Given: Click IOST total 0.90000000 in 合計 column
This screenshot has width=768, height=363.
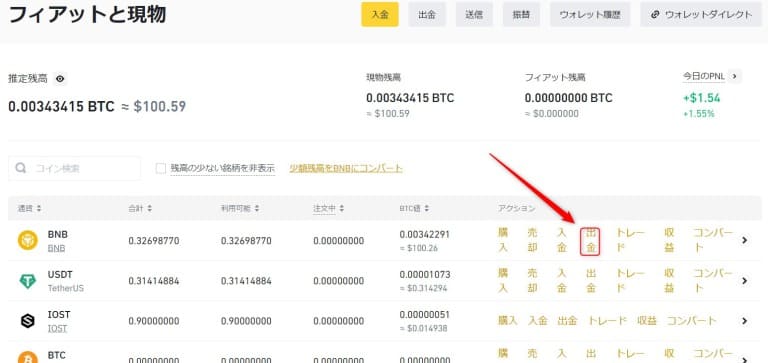Looking at the screenshot, I should [154, 321].
